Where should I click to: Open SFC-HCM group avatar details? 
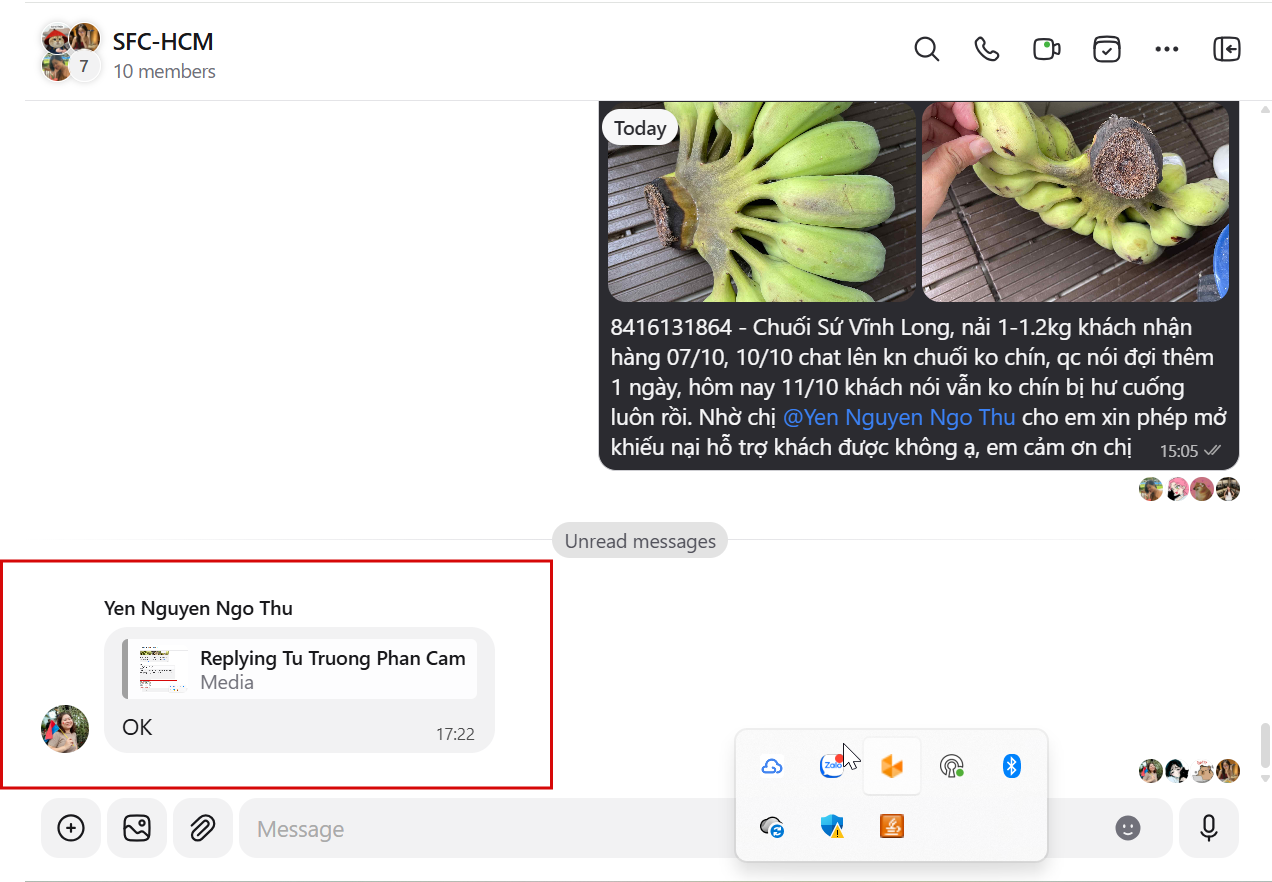70,52
